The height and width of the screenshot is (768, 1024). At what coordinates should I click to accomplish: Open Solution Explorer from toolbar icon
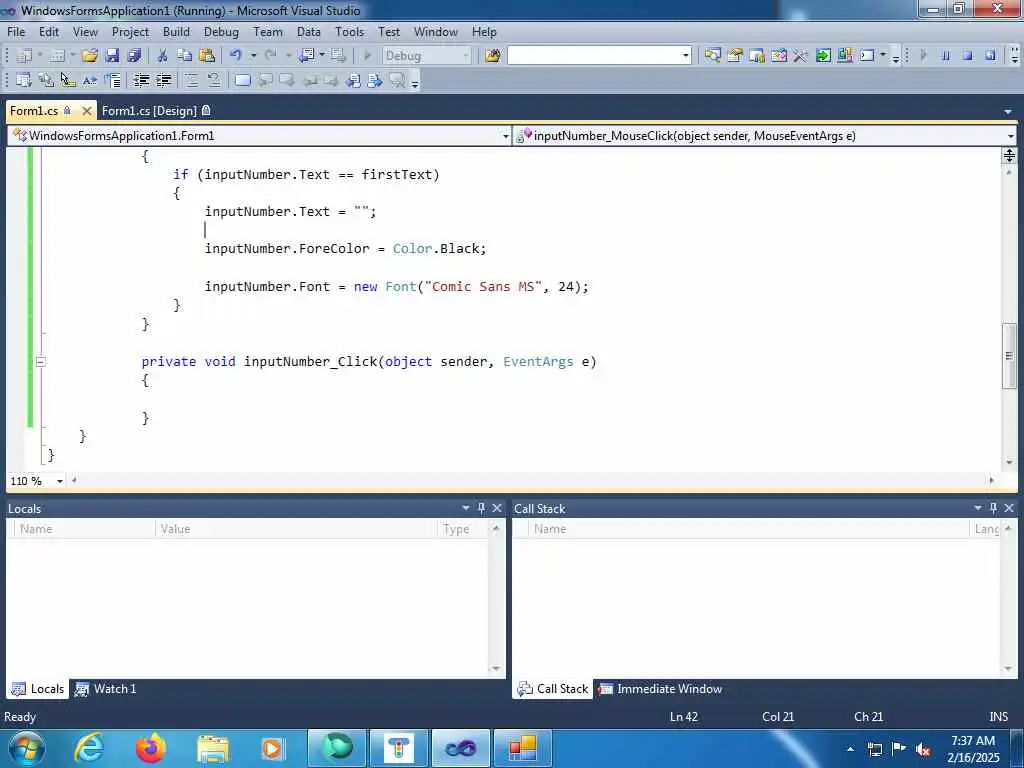(712, 56)
